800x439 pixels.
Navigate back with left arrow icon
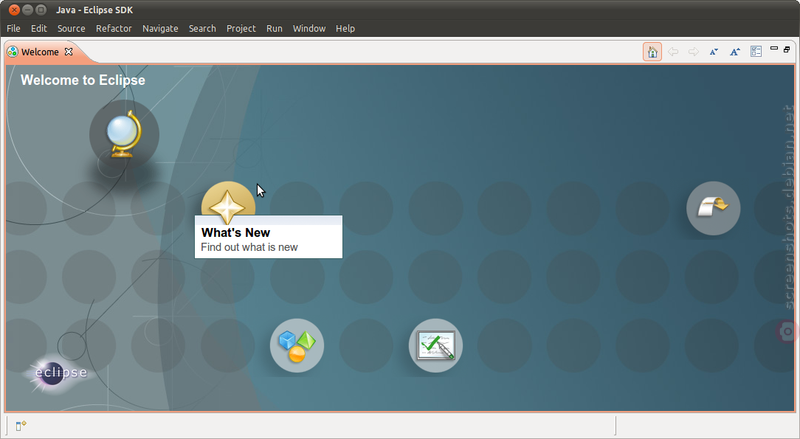coord(673,52)
